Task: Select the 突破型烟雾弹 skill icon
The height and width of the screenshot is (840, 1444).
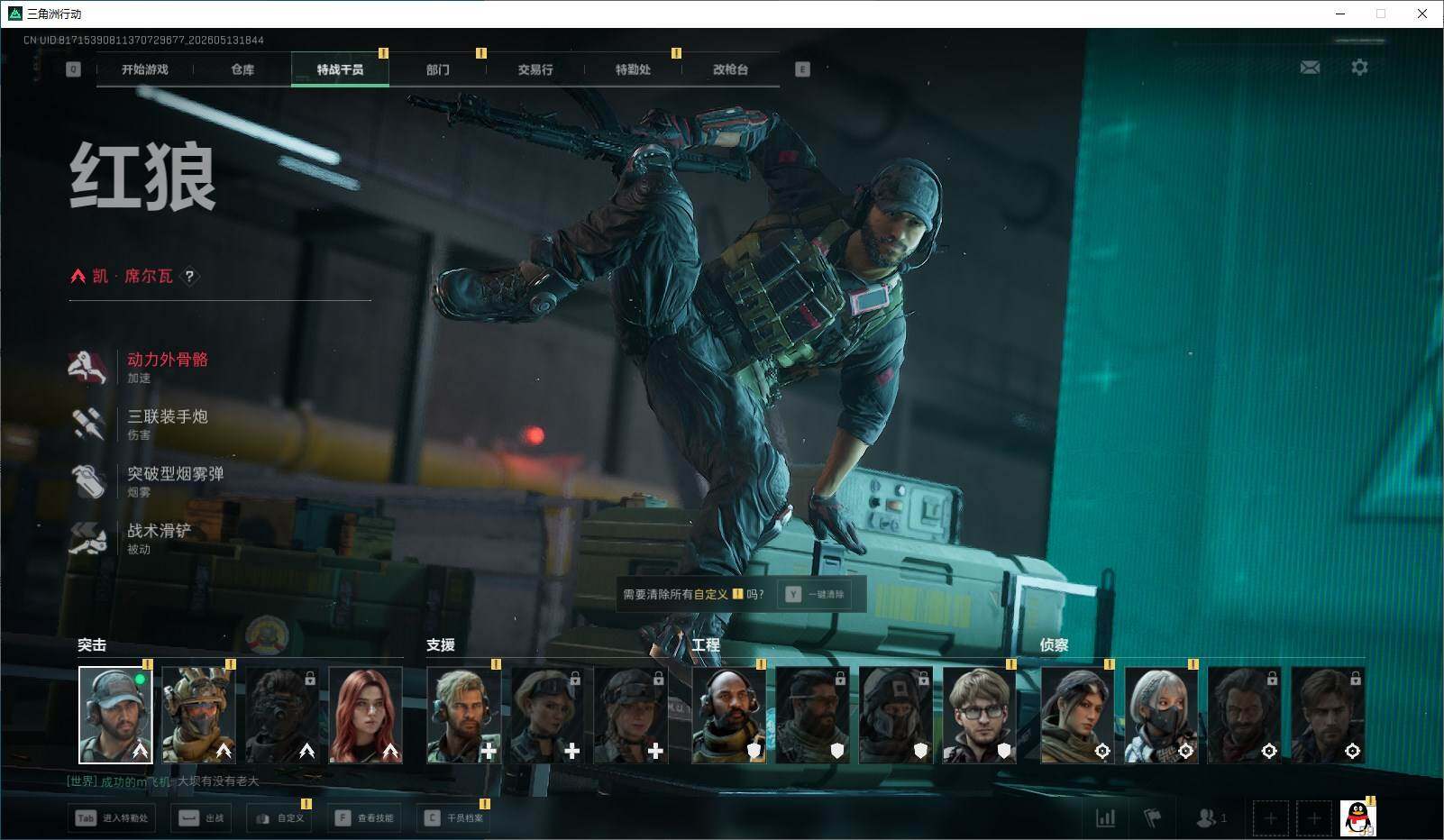Action: (x=88, y=480)
